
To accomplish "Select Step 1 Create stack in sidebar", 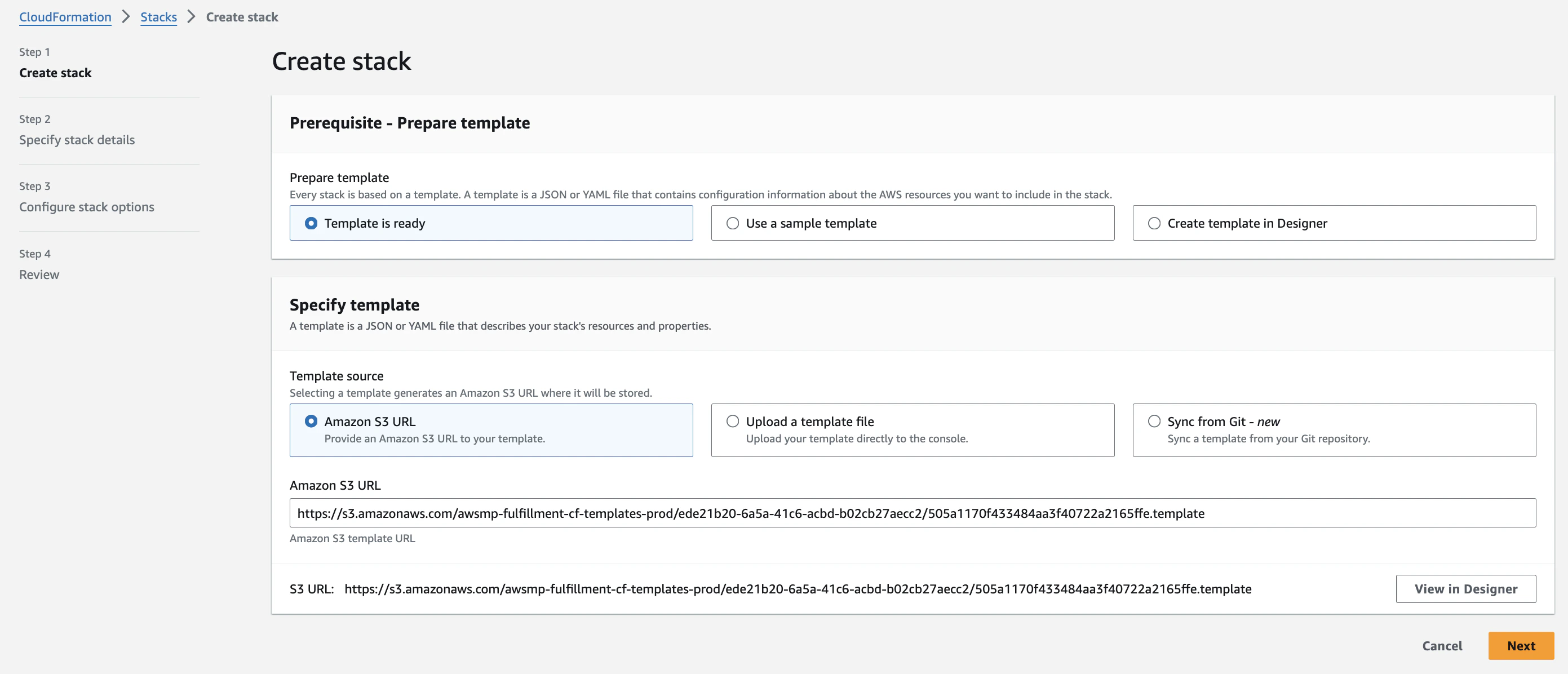I will tap(55, 73).
